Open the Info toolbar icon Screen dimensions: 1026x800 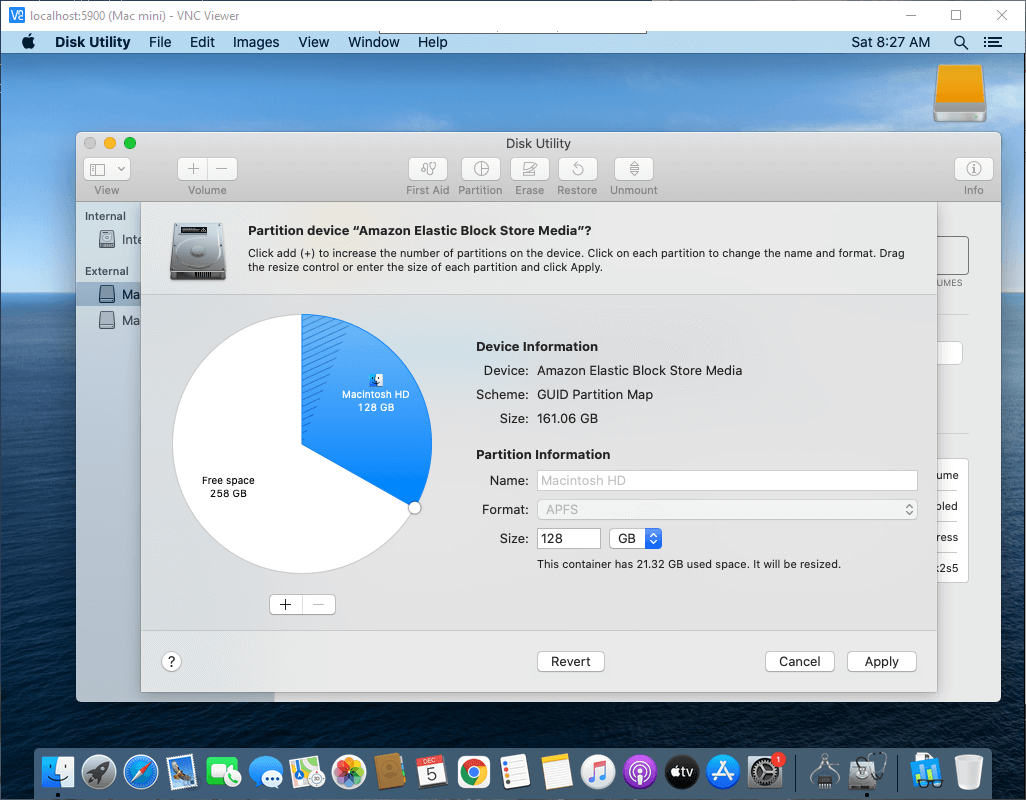click(x=973, y=170)
